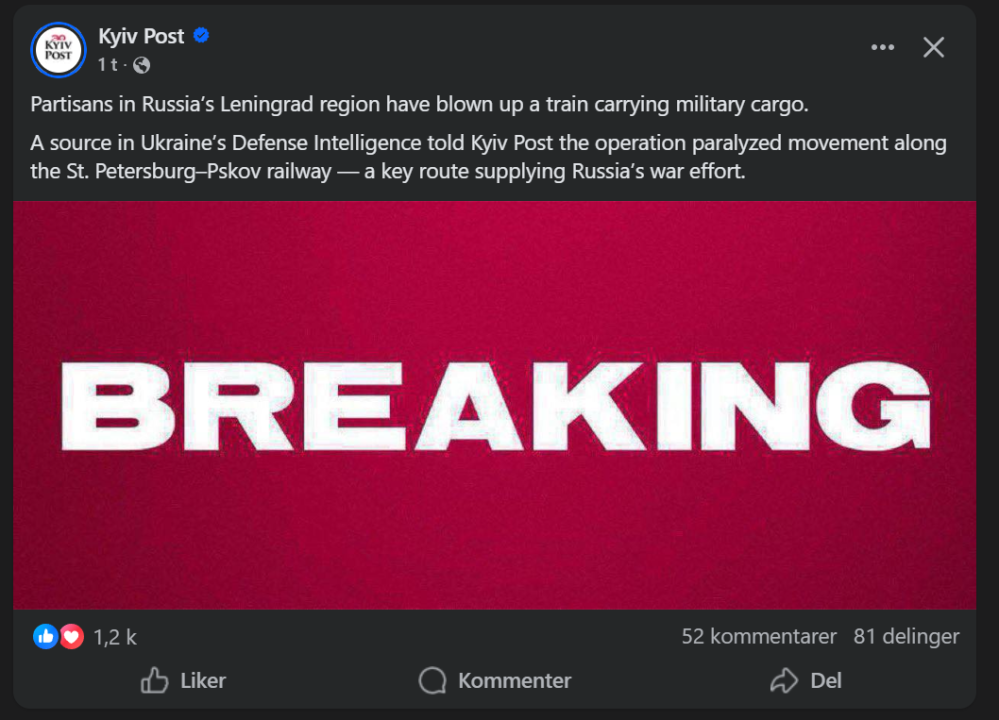Click the paragraph mentioning Ukraine's Defense Intelligence
The image size is (999, 720).
pos(488,156)
